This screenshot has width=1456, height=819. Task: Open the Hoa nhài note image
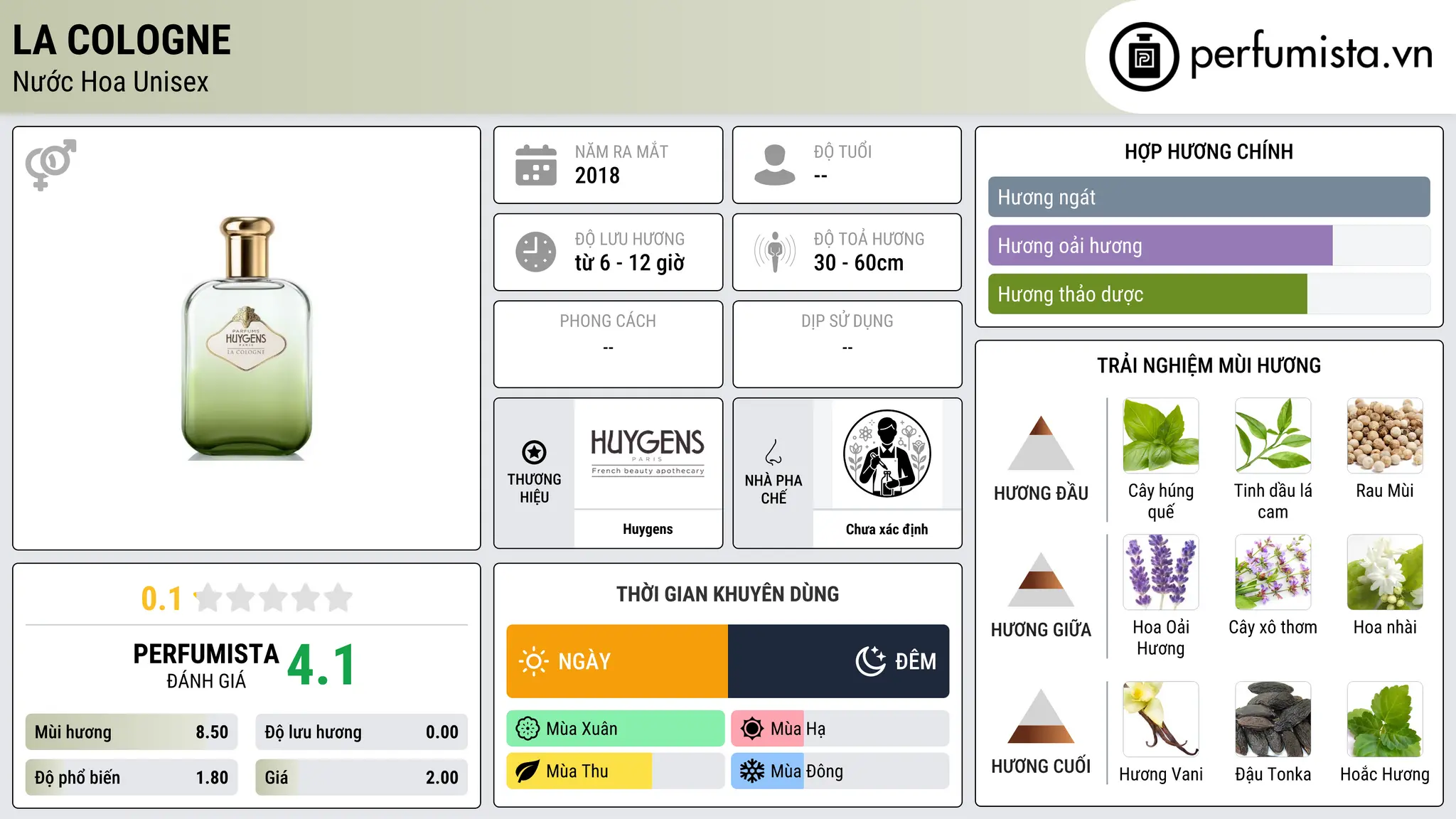point(1385,572)
